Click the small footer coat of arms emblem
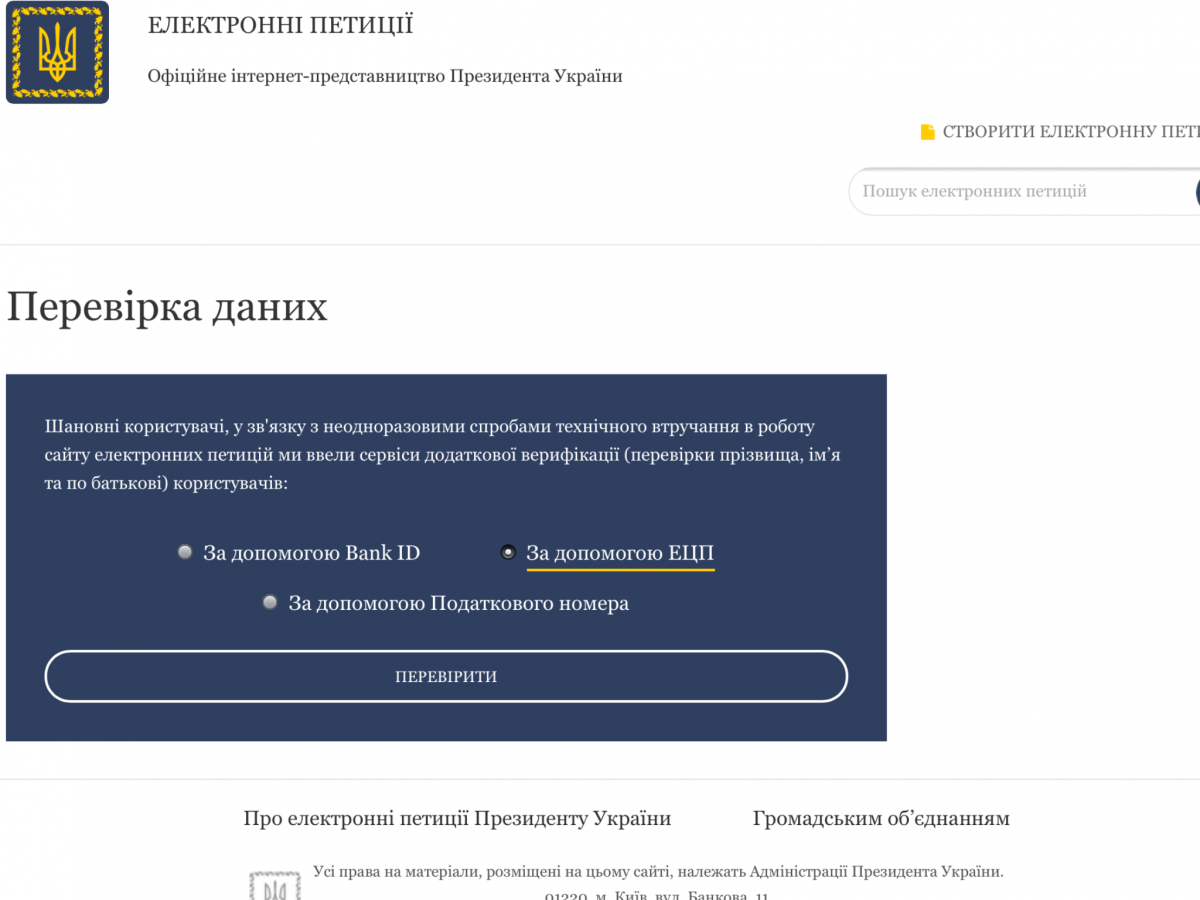 coord(274,886)
